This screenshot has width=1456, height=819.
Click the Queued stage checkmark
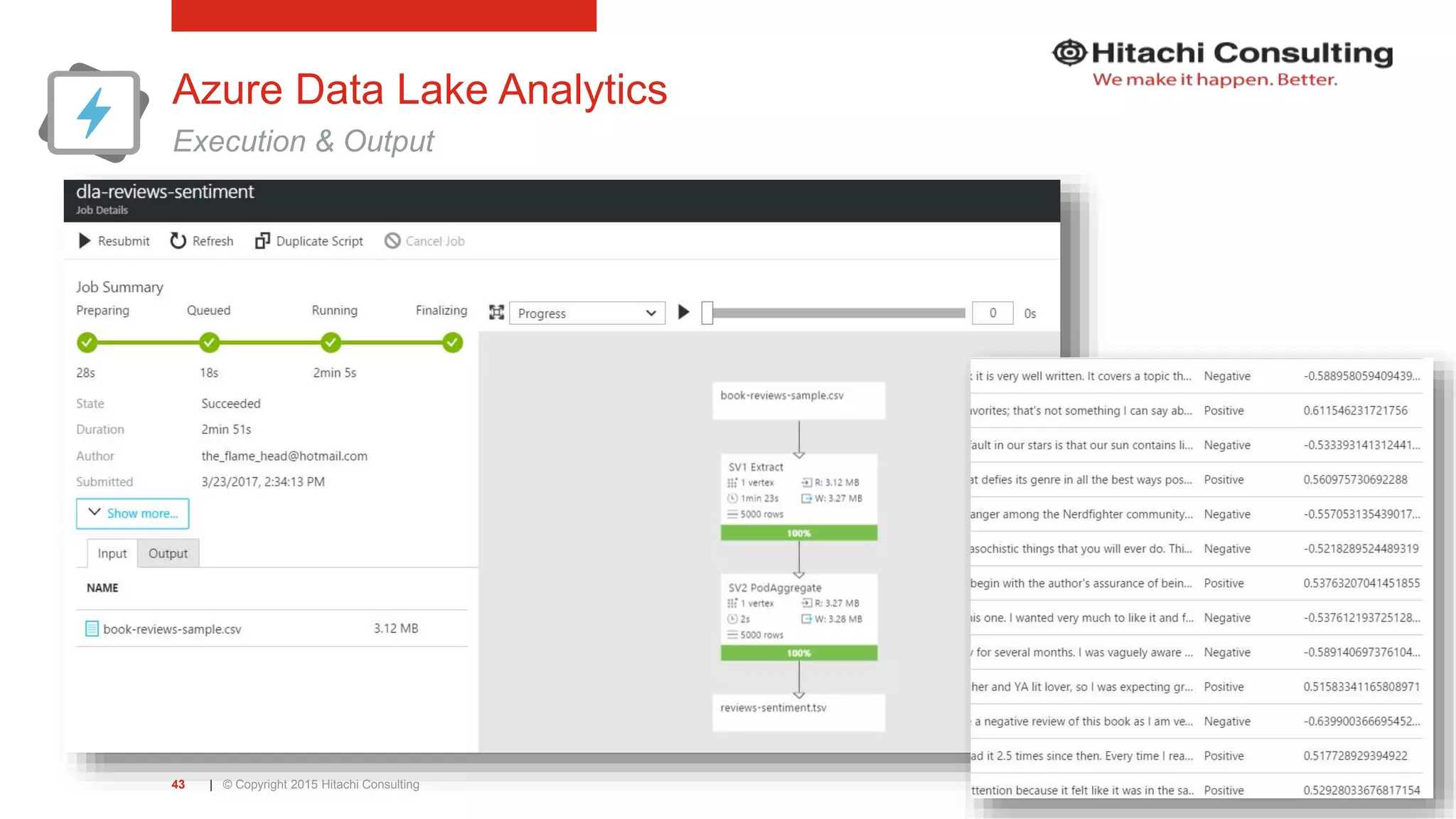(x=209, y=343)
